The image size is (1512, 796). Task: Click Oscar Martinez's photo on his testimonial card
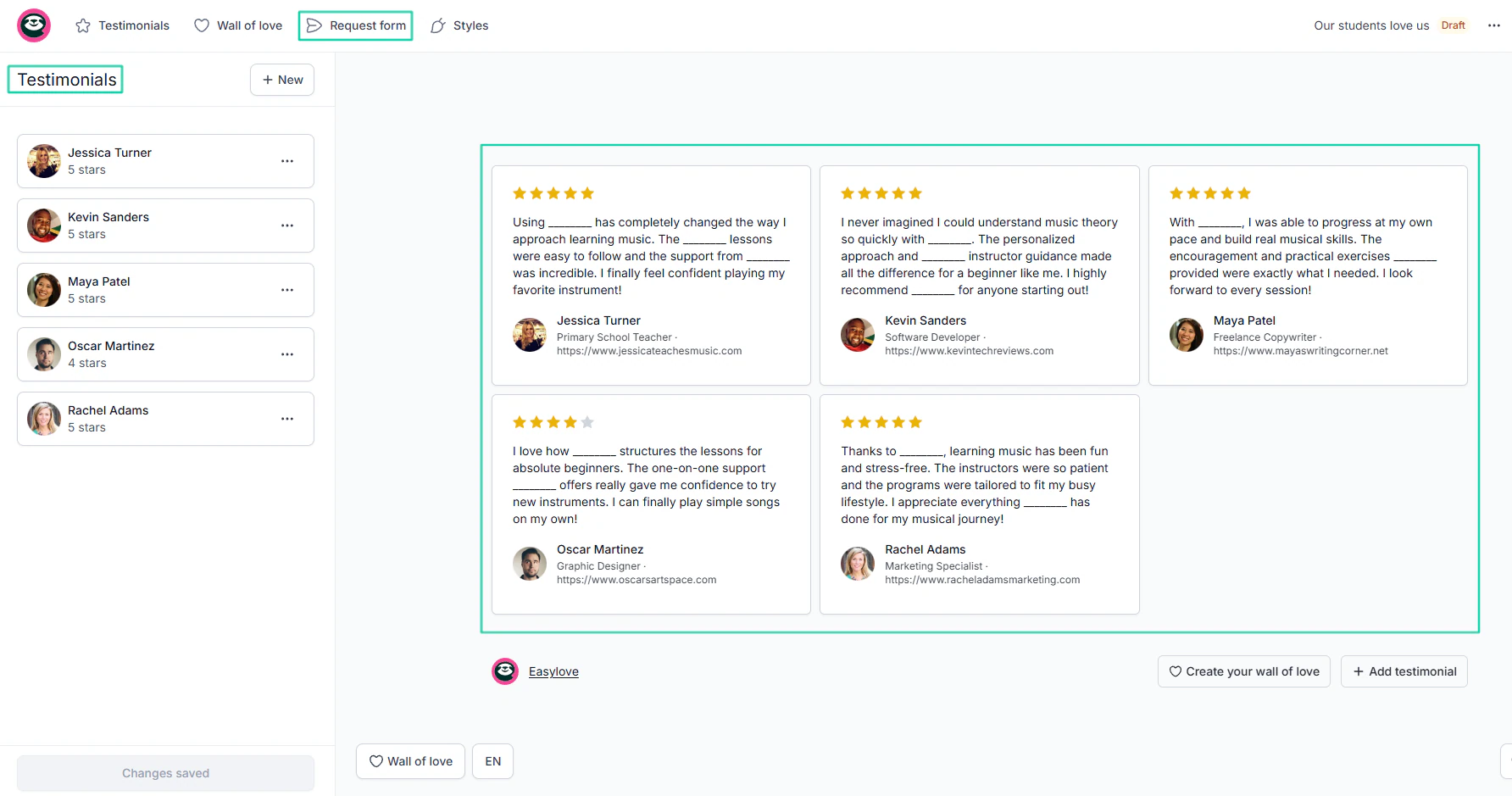pos(530,564)
